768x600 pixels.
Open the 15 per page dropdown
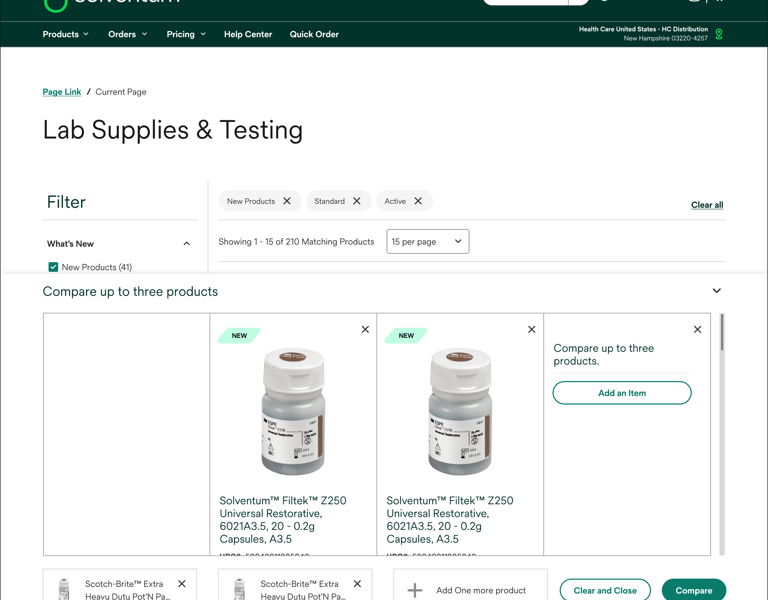click(x=428, y=241)
